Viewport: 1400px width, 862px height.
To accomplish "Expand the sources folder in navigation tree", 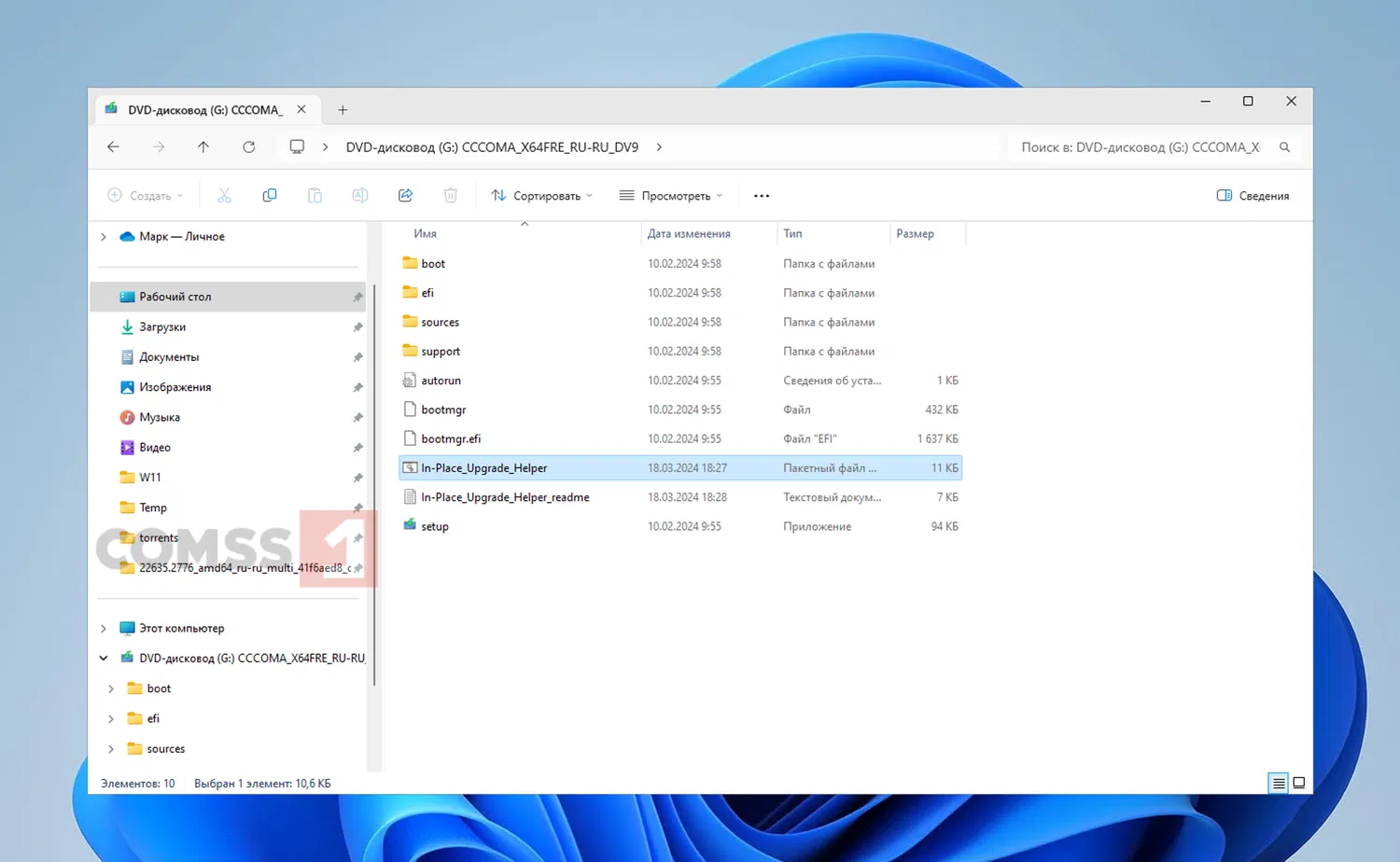I will coord(111,749).
